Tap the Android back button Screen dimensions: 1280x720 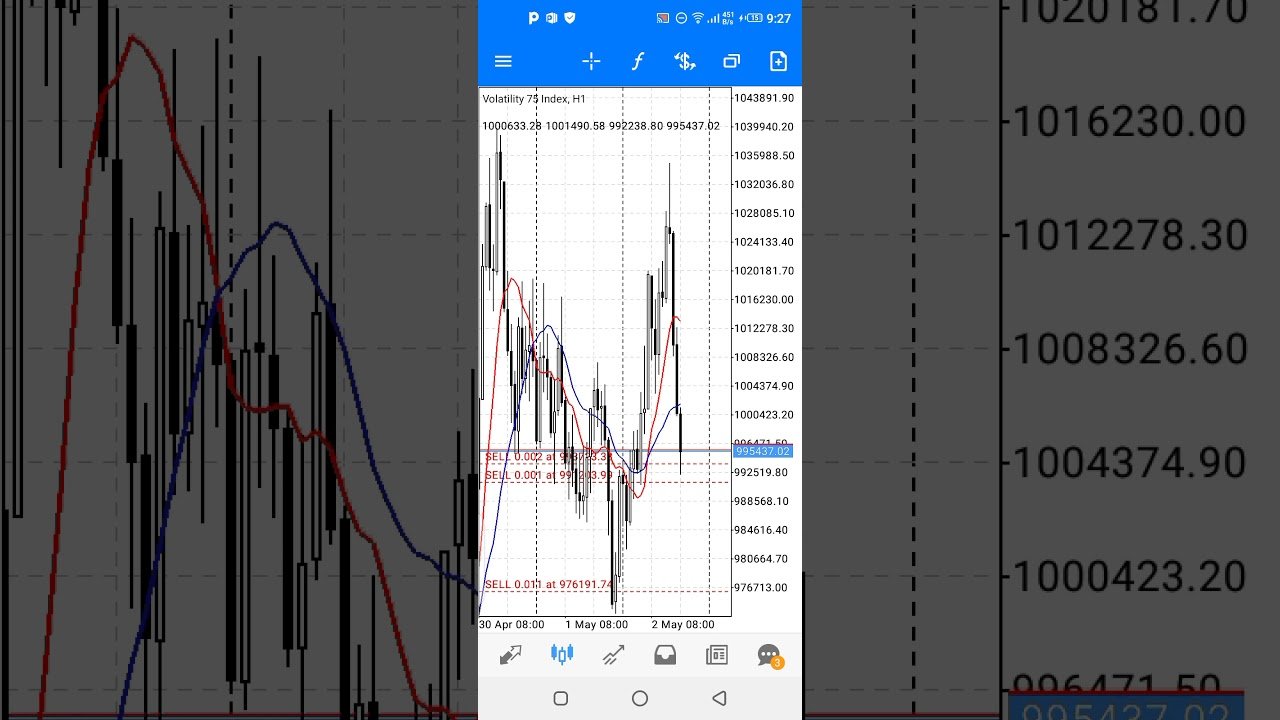719,698
